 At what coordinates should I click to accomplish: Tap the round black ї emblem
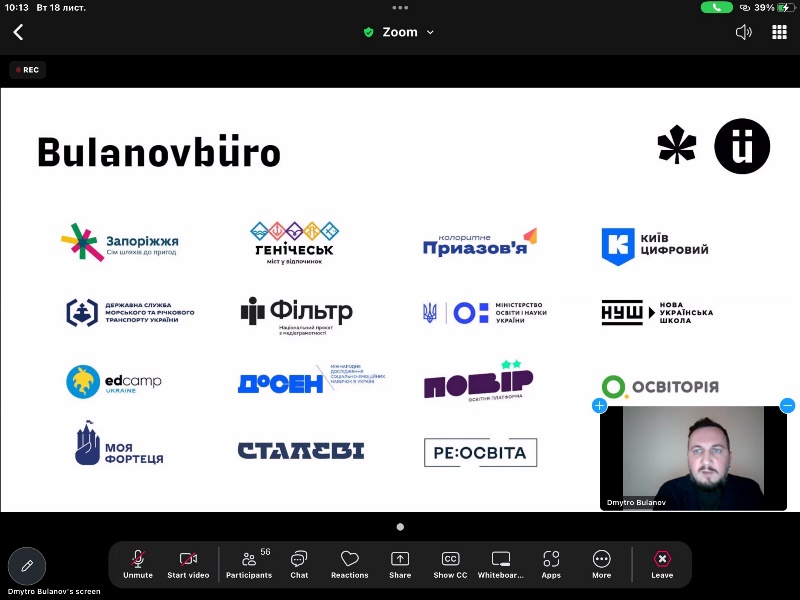coord(742,146)
